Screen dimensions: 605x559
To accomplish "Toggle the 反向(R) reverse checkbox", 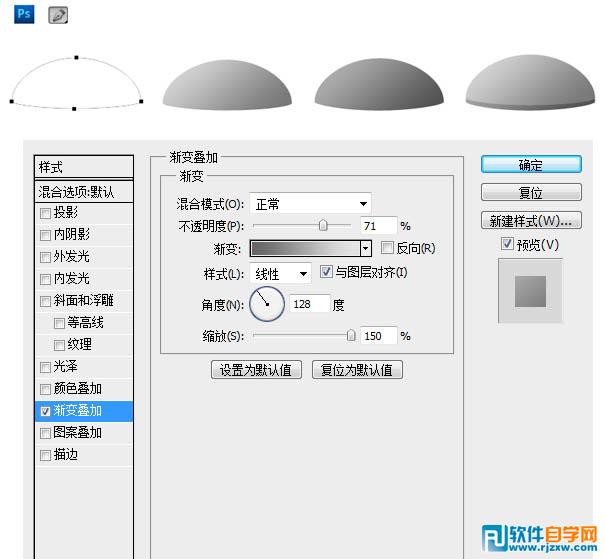I will [x=387, y=248].
